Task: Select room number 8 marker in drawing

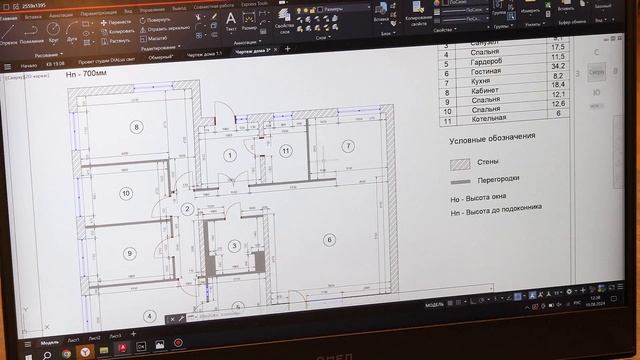Action: point(136,127)
